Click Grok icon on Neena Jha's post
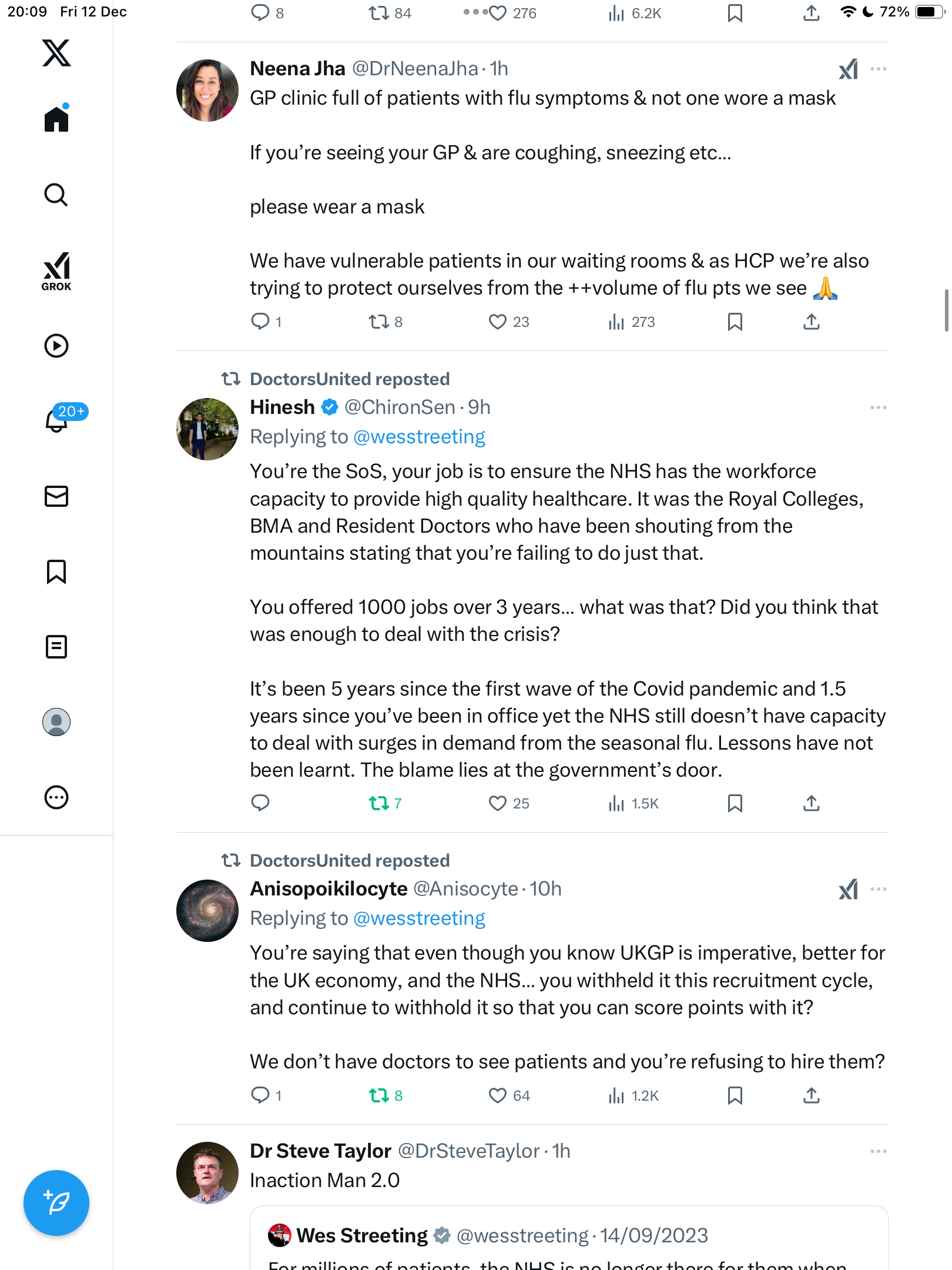This screenshot has height=1270, width=952. click(x=848, y=69)
